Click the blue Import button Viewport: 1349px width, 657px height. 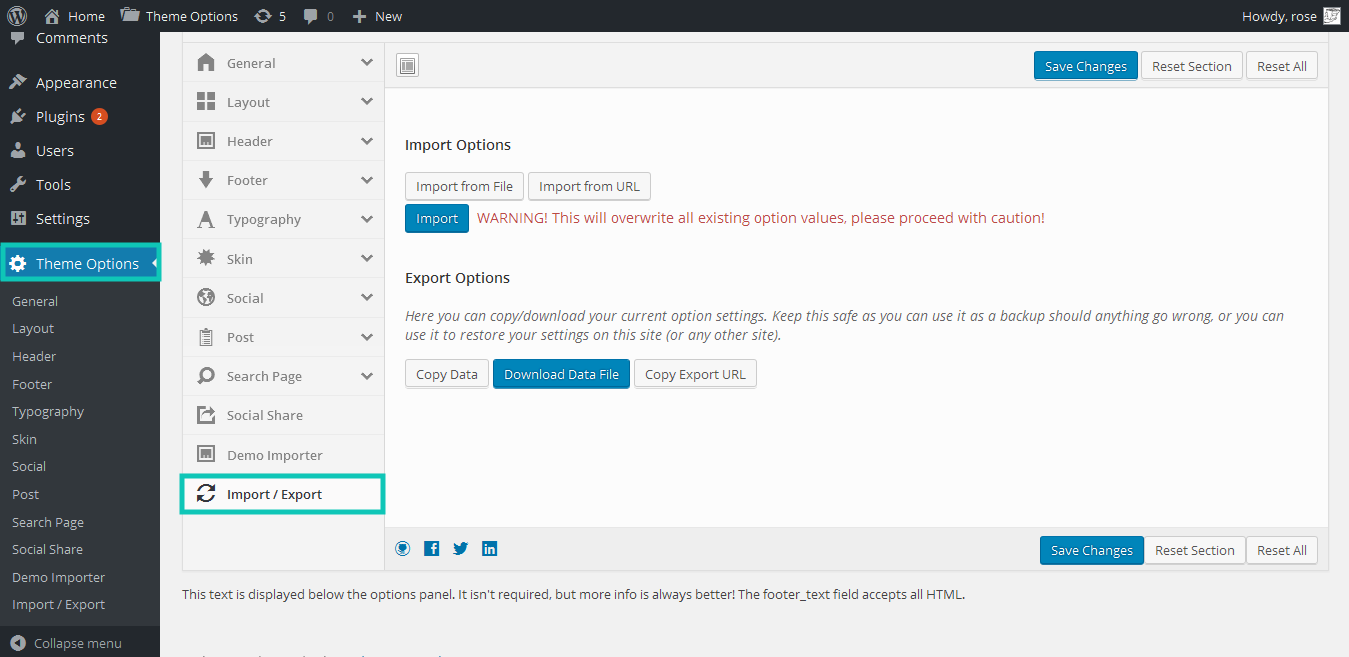pyautogui.click(x=437, y=218)
